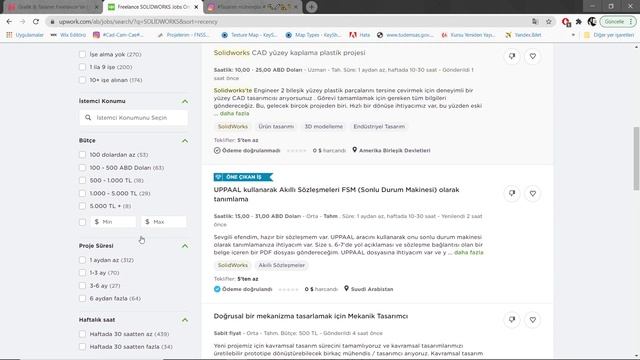
Task: Enable the custom Min/Max budget checkbox
Action: click(x=82, y=222)
